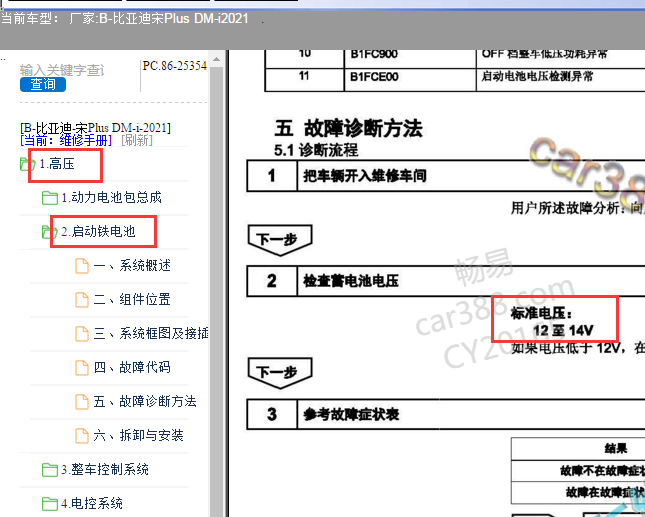Click the page icon beside 四、故障代码
645x517 pixels.
[x=82, y=368]
